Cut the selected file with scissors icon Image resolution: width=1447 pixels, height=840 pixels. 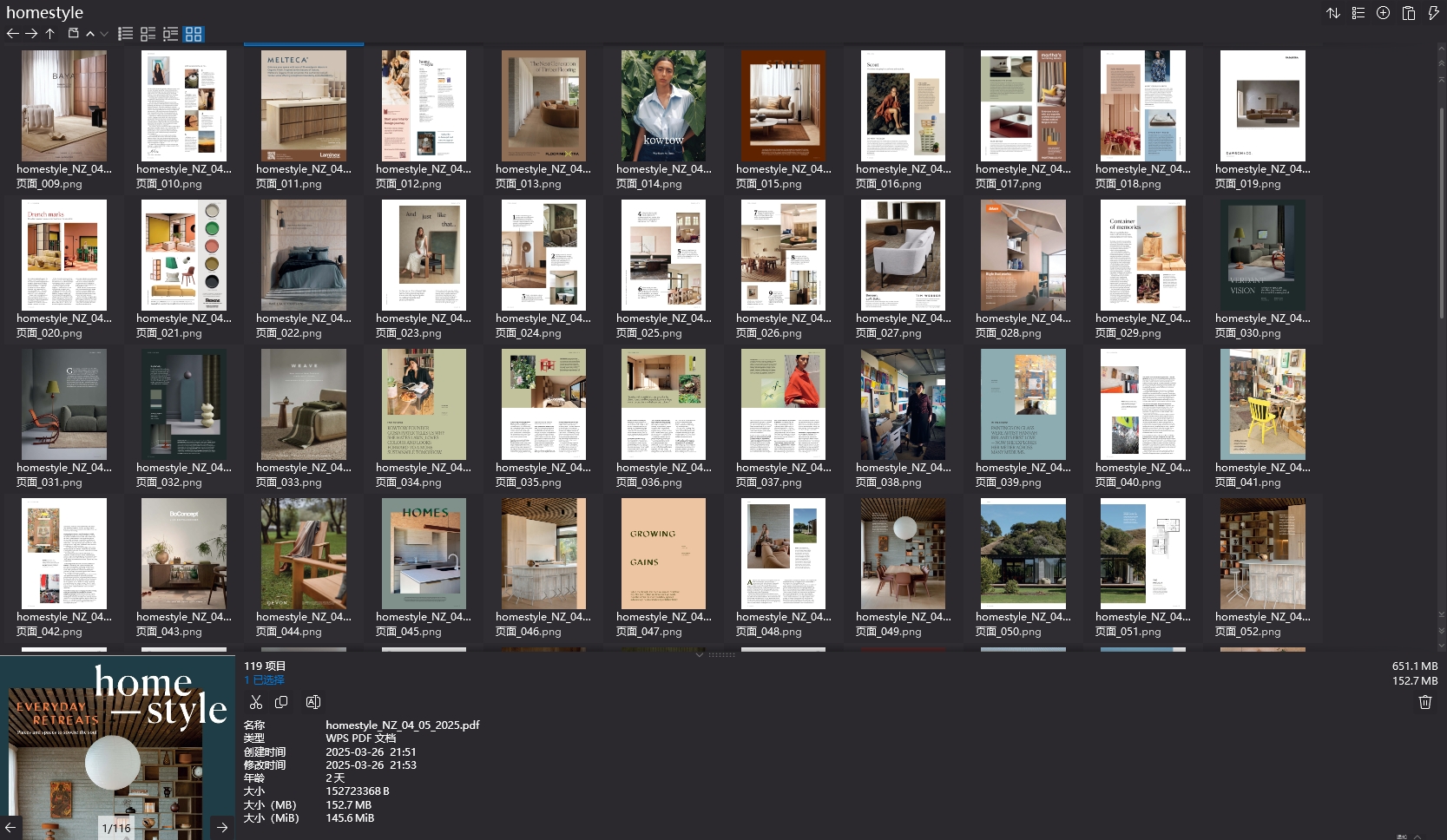pos(255,702)
